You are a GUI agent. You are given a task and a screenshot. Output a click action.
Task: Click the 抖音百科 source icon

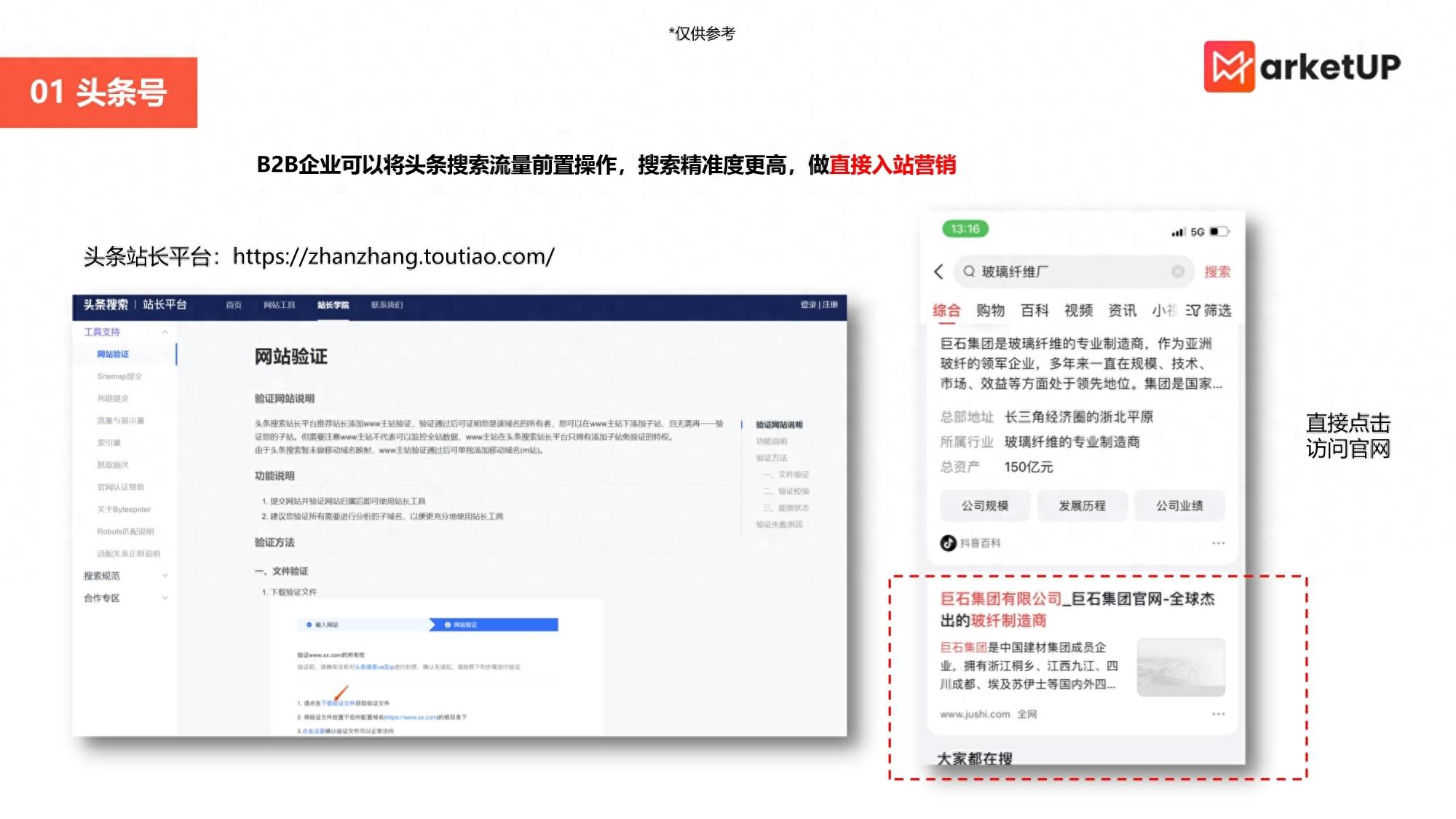point(948,543)
